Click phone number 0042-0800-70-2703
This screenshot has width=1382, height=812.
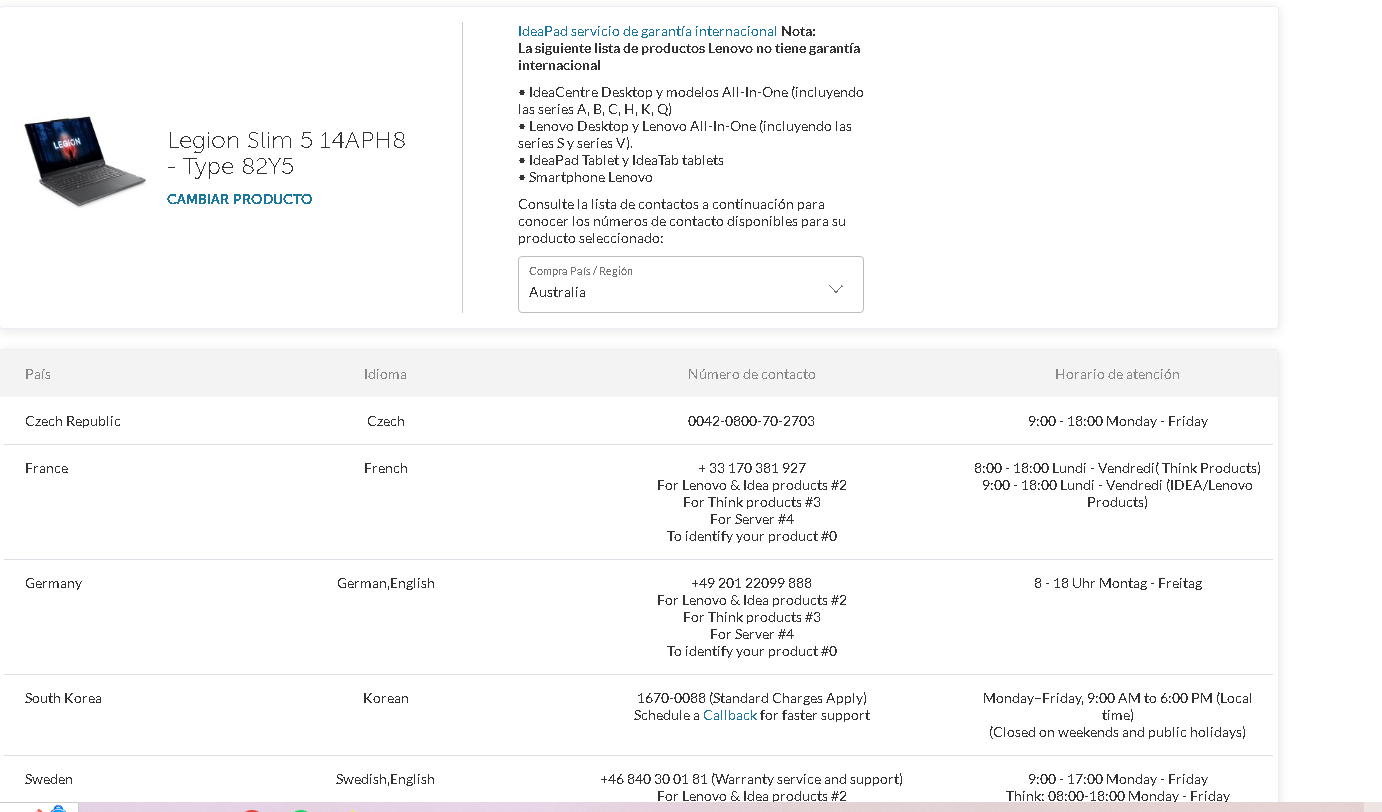coord(751,421)
